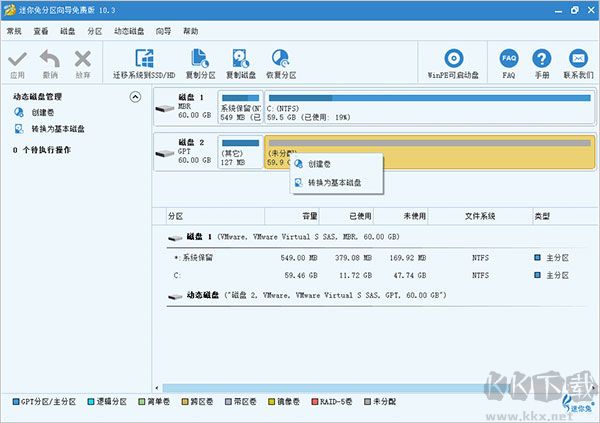
Task: Click the 0 pending operations text
Action: (x=42, y=150)
